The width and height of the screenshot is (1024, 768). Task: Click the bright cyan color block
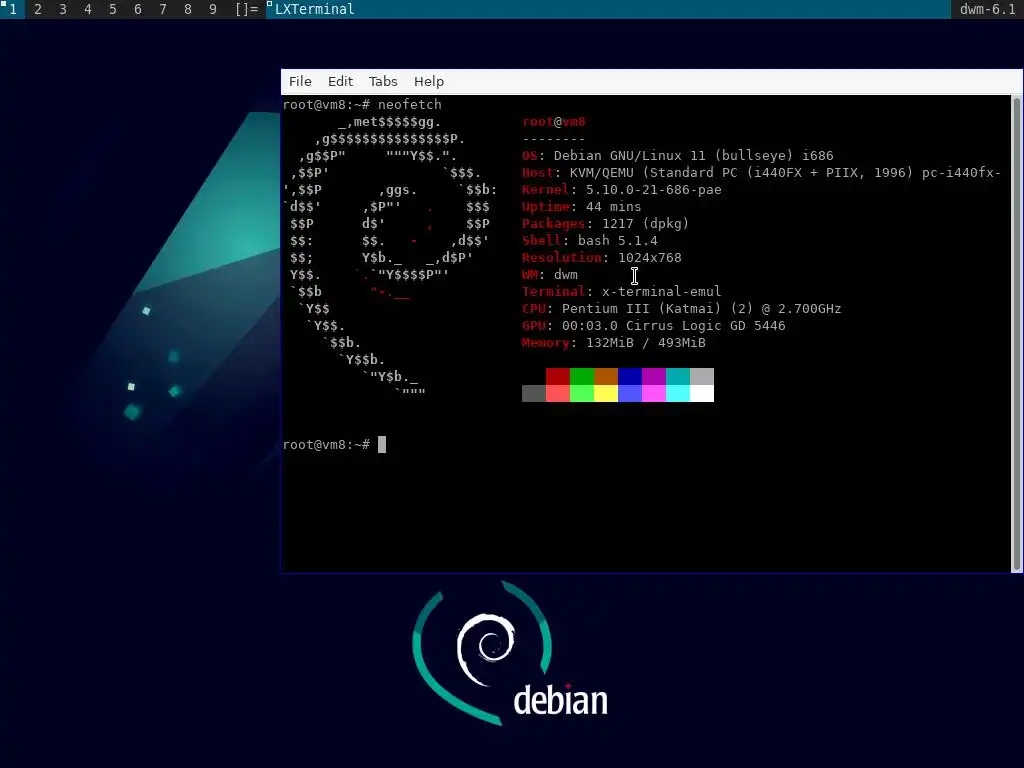[678, 393]
